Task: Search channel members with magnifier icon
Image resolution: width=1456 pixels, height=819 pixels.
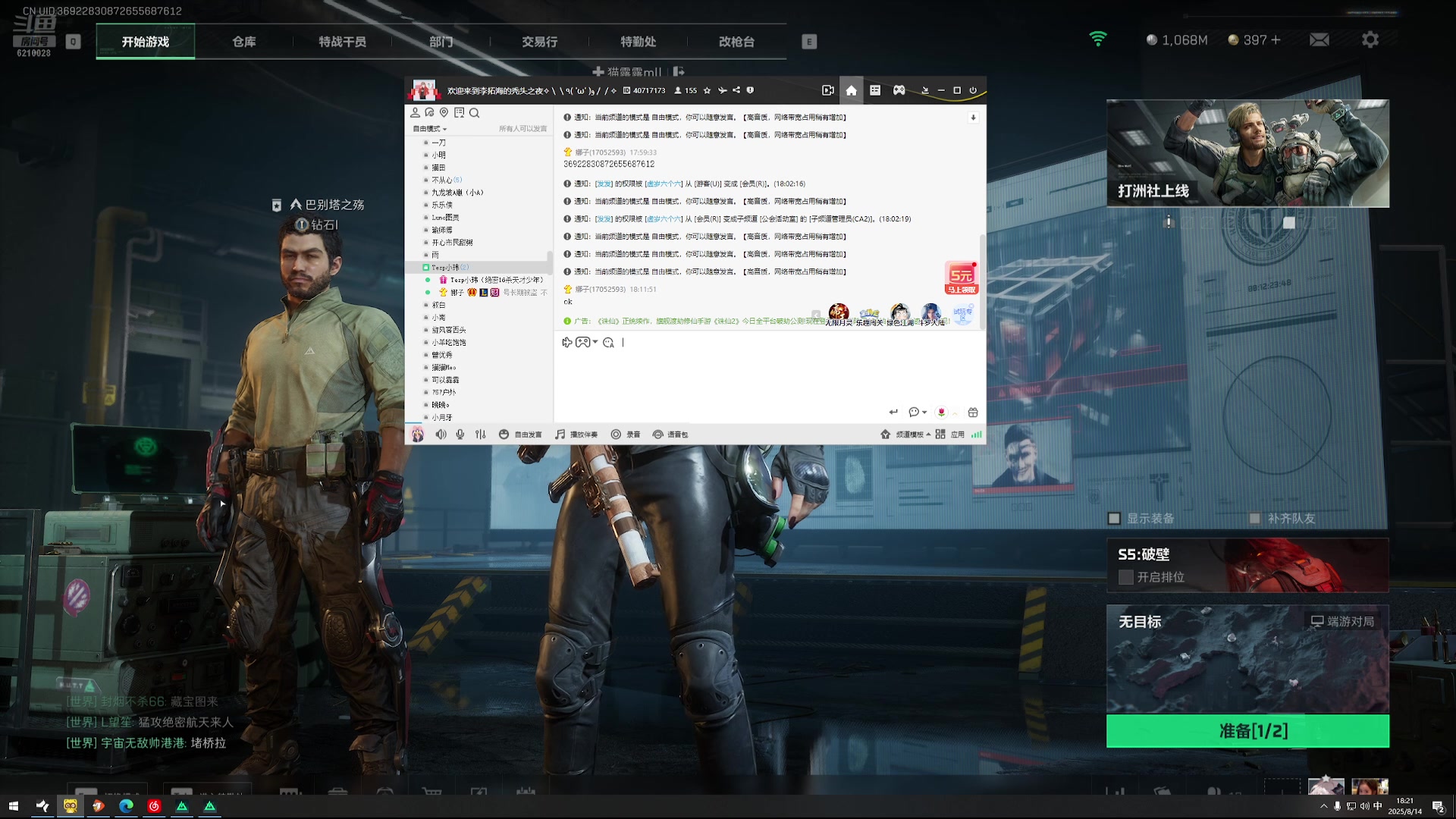Action: point(474,113)
